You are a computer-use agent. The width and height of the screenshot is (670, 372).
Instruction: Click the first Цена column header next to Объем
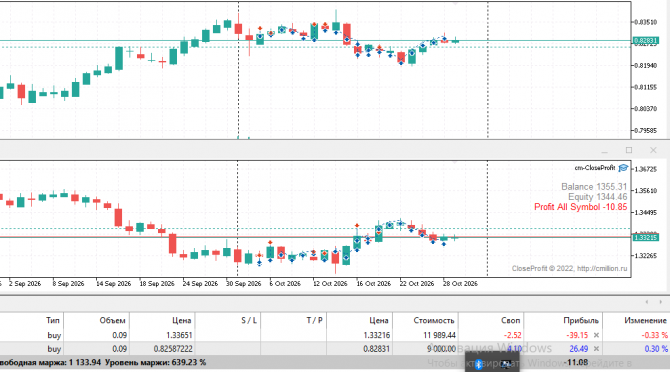click(x=182, y=320)
